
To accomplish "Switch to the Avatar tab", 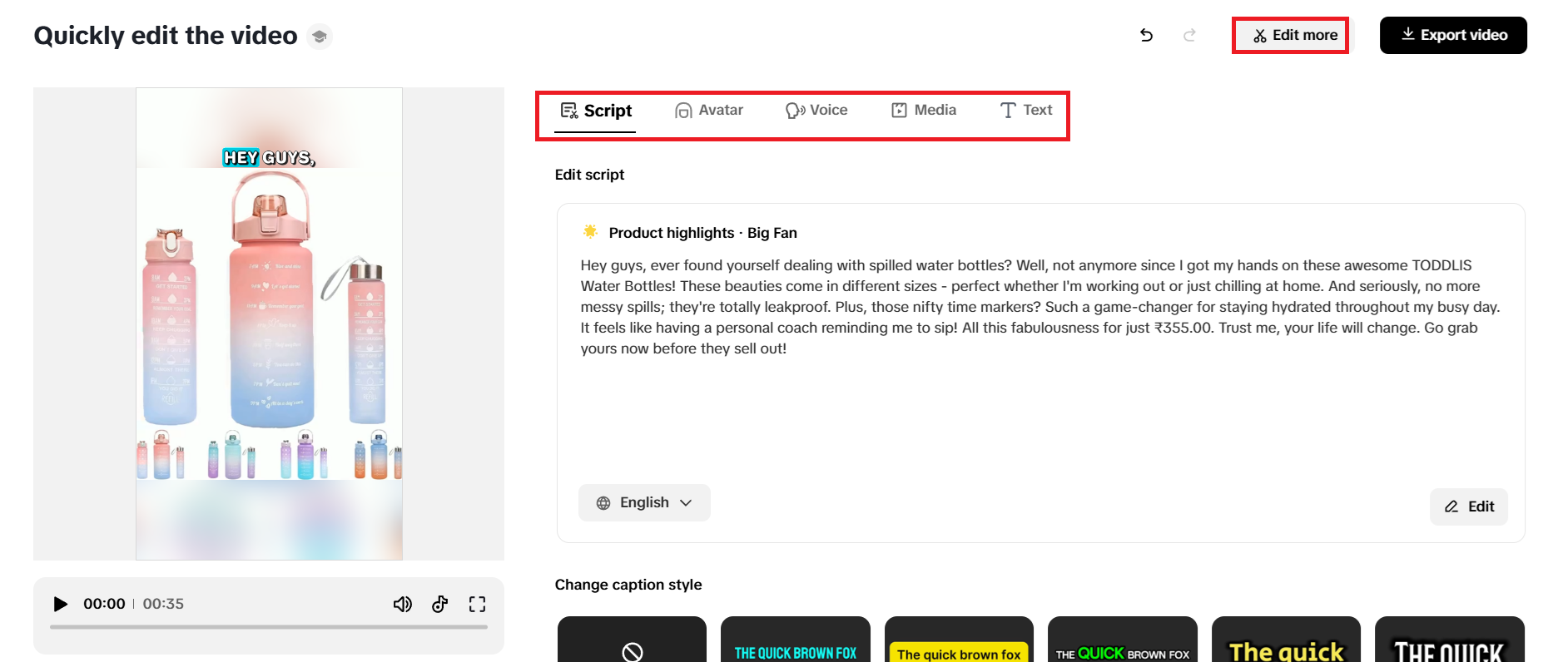I will coord(709,111).
